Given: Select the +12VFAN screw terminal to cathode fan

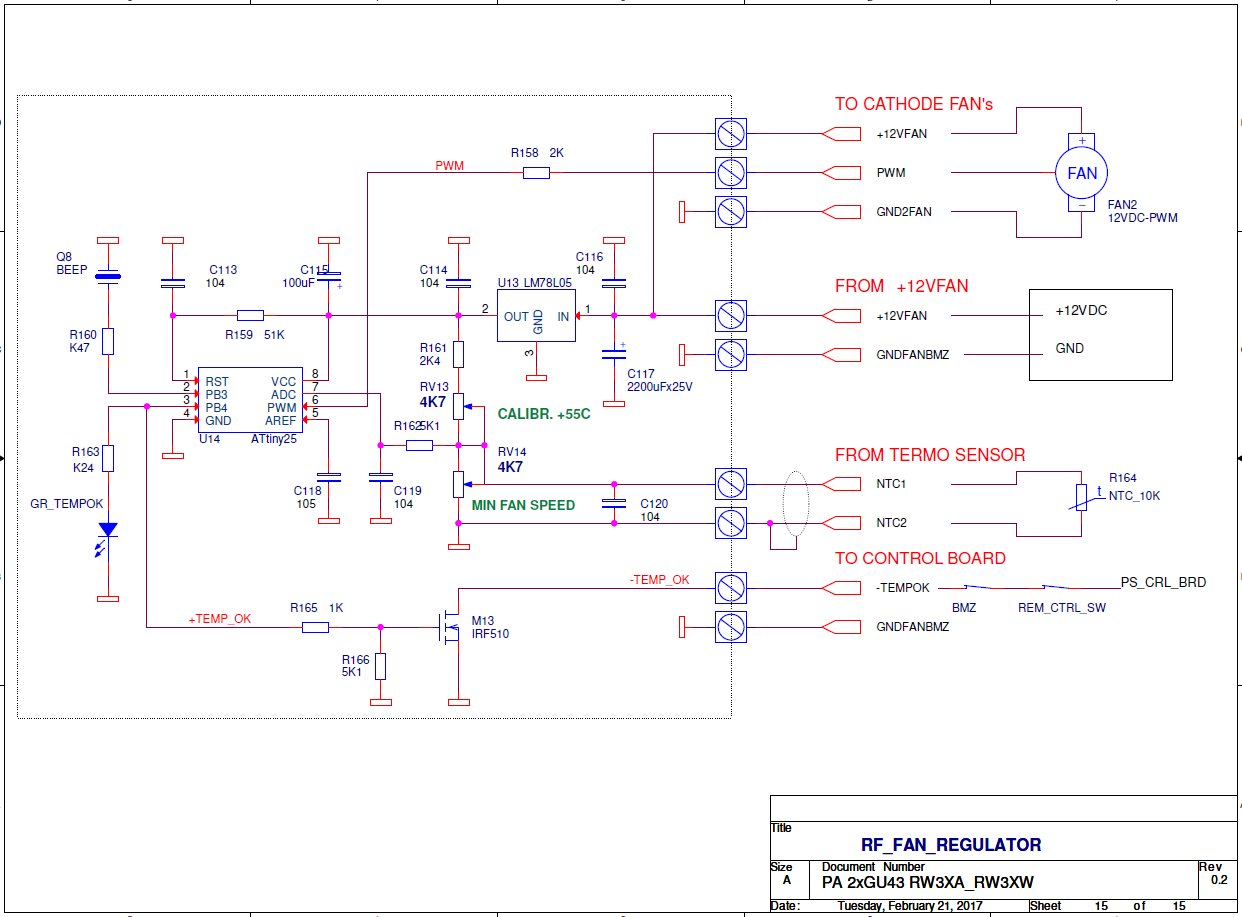Looking at the screenshot, I should (731, 134).
